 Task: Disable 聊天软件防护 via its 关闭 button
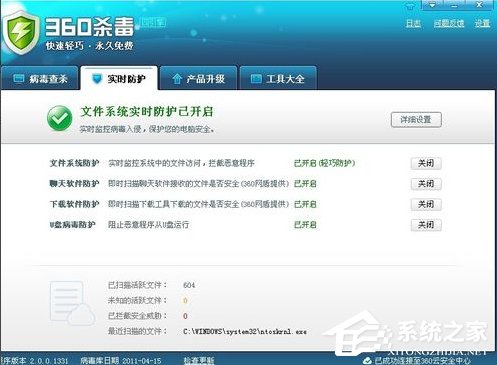tap(426, 184)
